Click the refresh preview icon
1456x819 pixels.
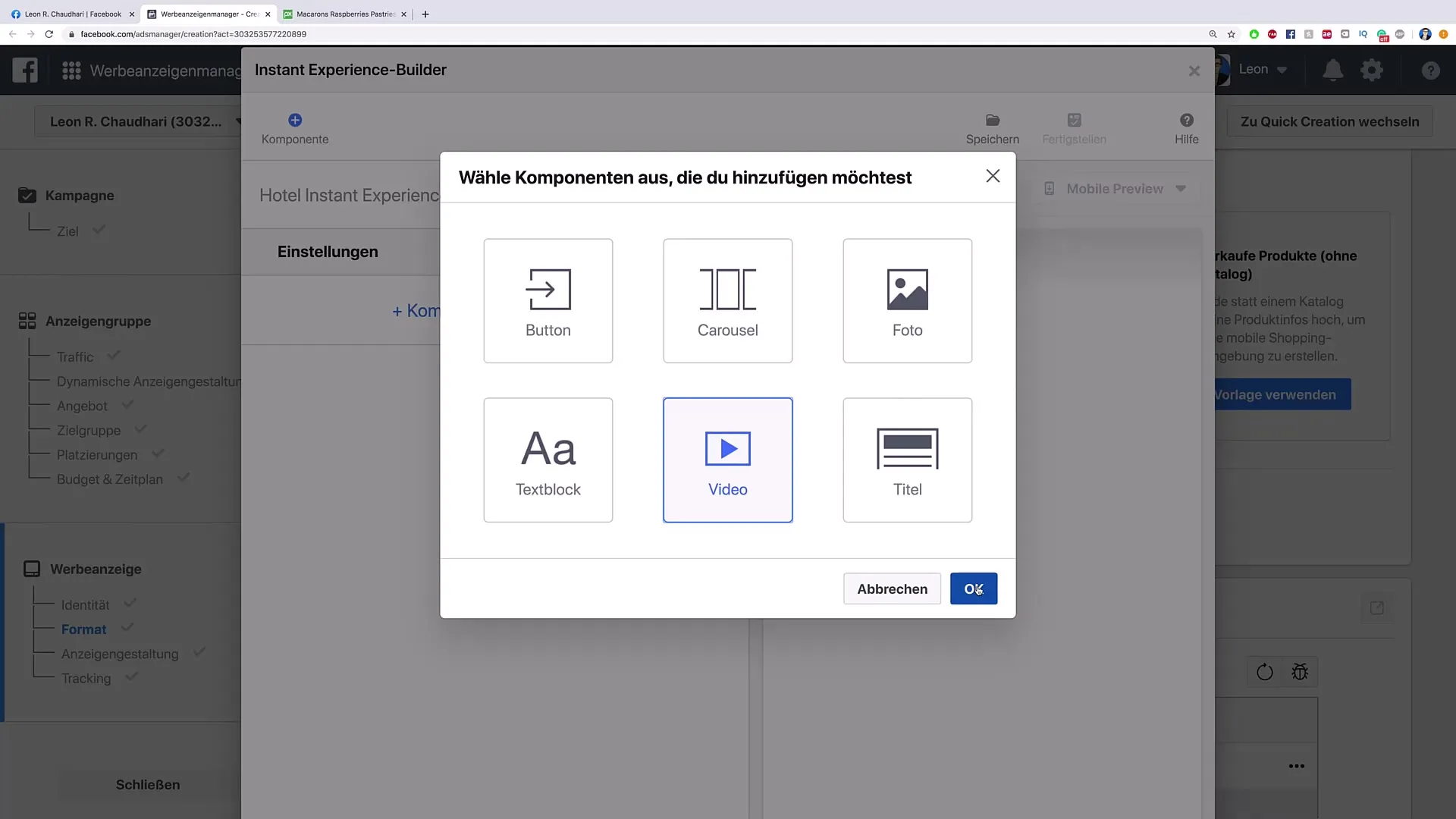(x=1264, y=672)
